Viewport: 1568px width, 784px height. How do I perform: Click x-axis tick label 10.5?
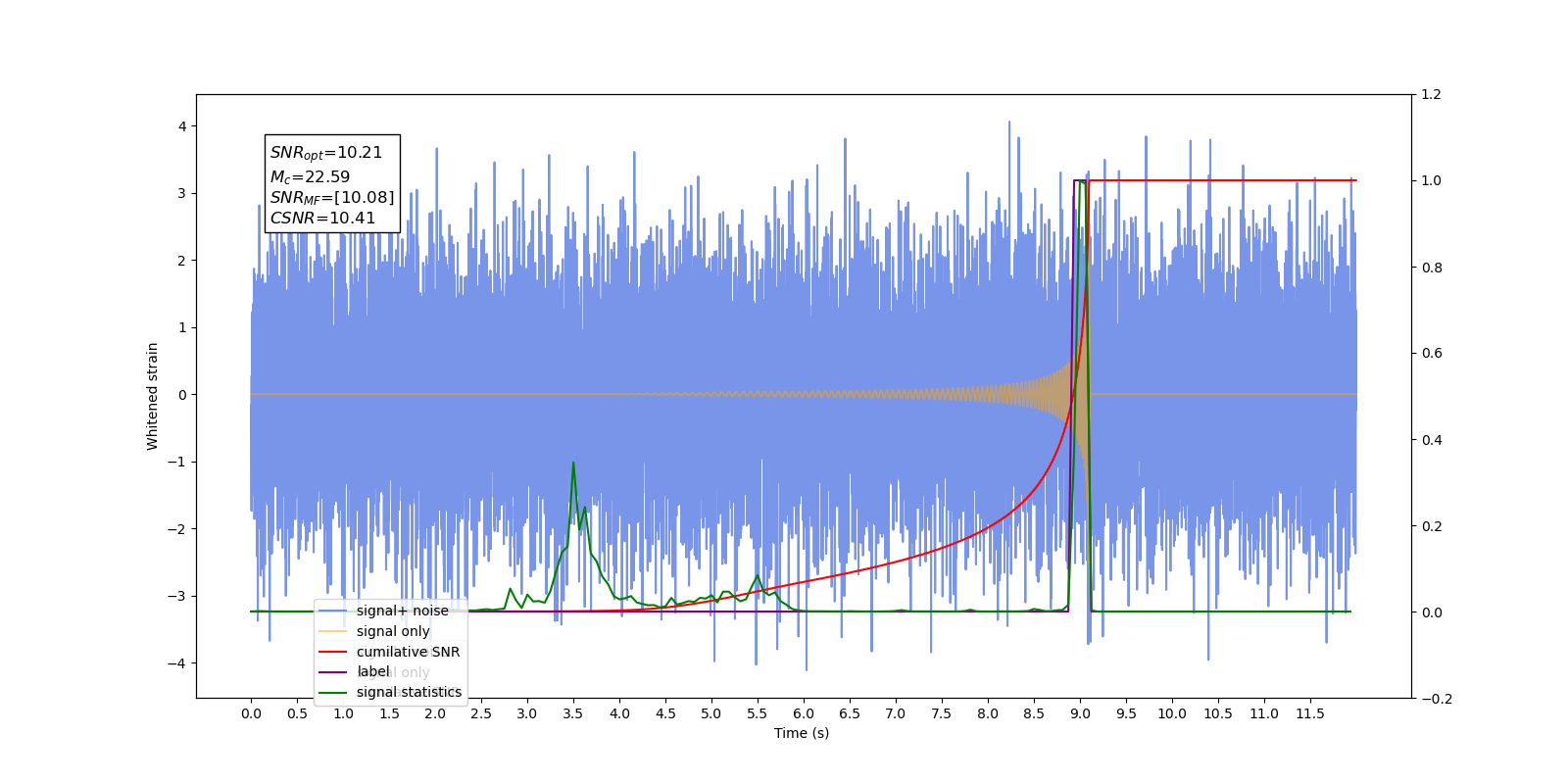pyautogui.click(x=1218, y=713)
